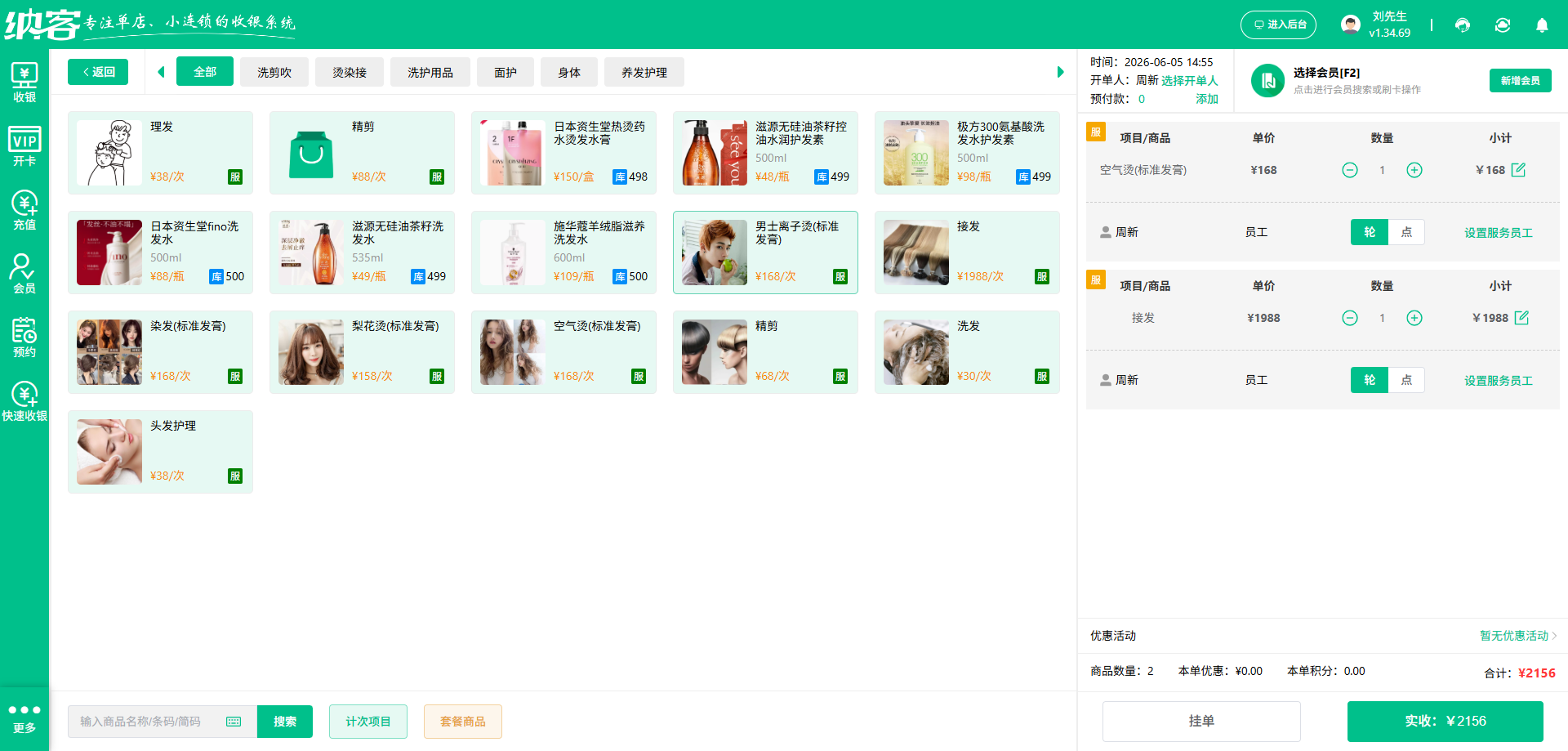Click the 进入后台 button

pyautogui.click(x=1279, y=25)
